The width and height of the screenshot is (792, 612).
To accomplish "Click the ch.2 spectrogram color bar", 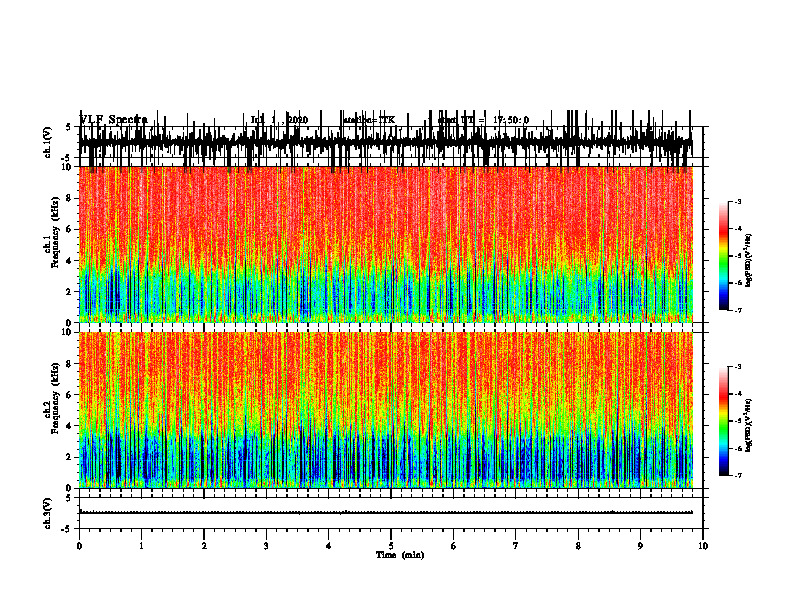I will 723,421.
